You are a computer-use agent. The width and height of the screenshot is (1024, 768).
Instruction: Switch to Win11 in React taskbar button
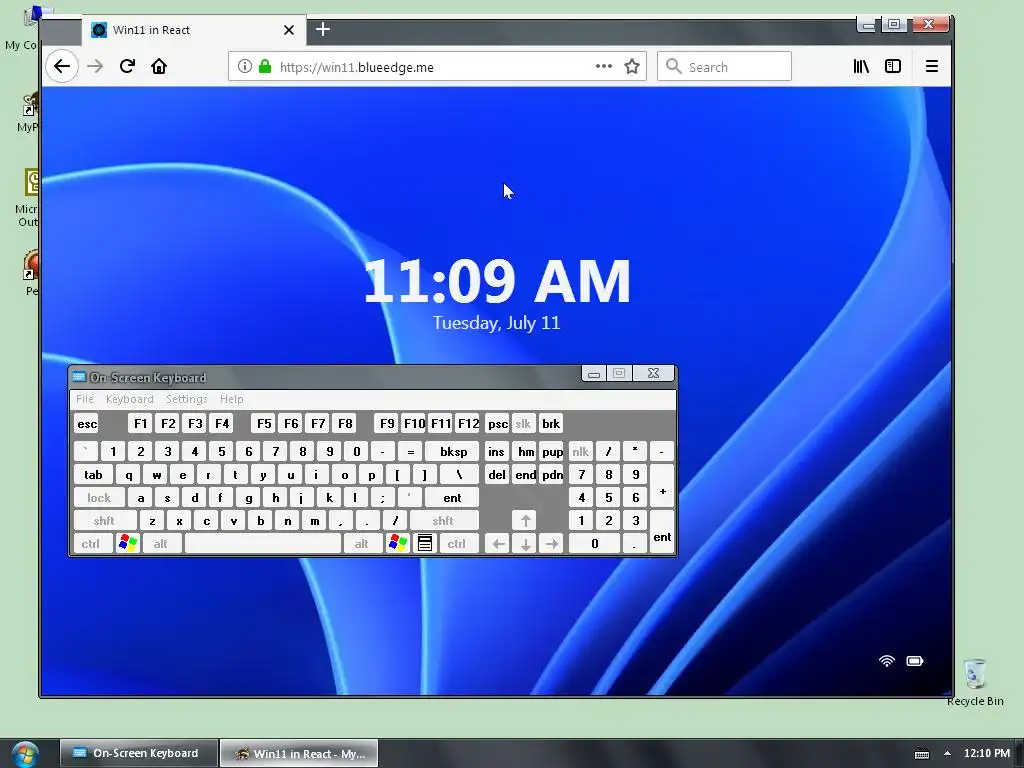pyautogui.click(x=299, y=754)
